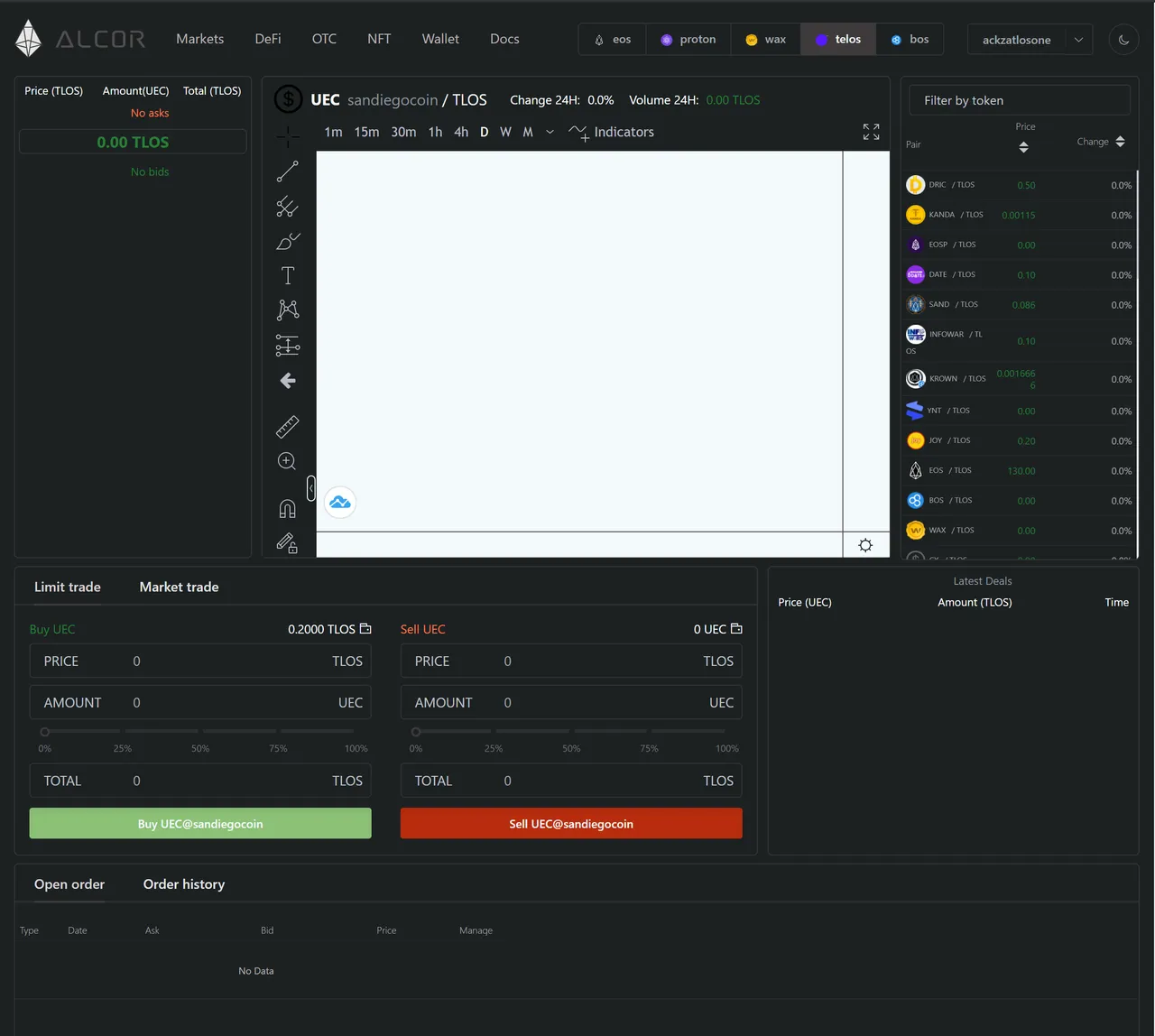Expand the chart timeframe dropdown chevron

tap(550, 132)
